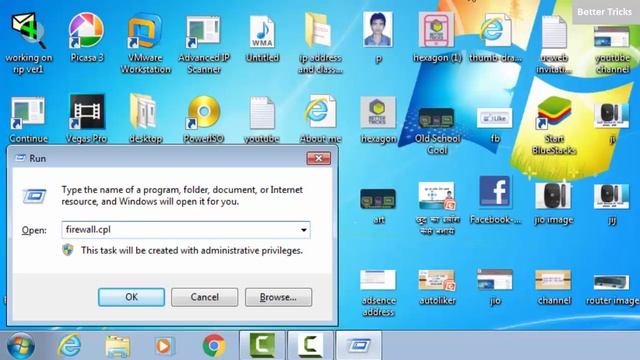Select the Start BlueStacks shortcut
Viewport: 640px width, 360px height.
(x=553, y=125)
